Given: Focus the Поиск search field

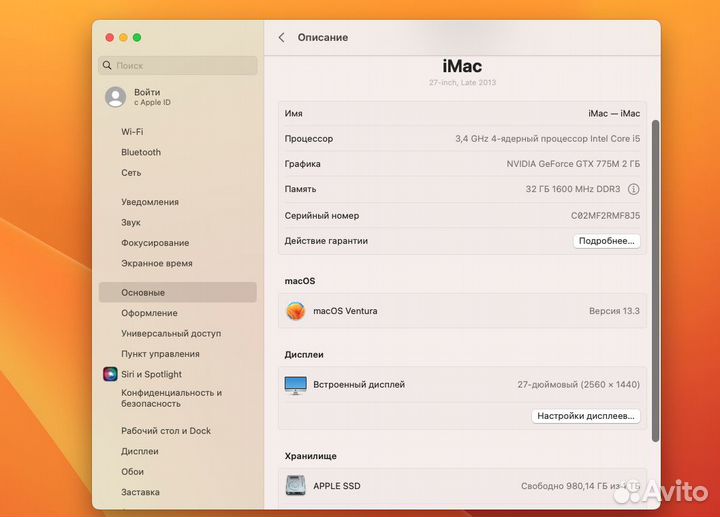Looking at the screenshot, I should (178, 65).
